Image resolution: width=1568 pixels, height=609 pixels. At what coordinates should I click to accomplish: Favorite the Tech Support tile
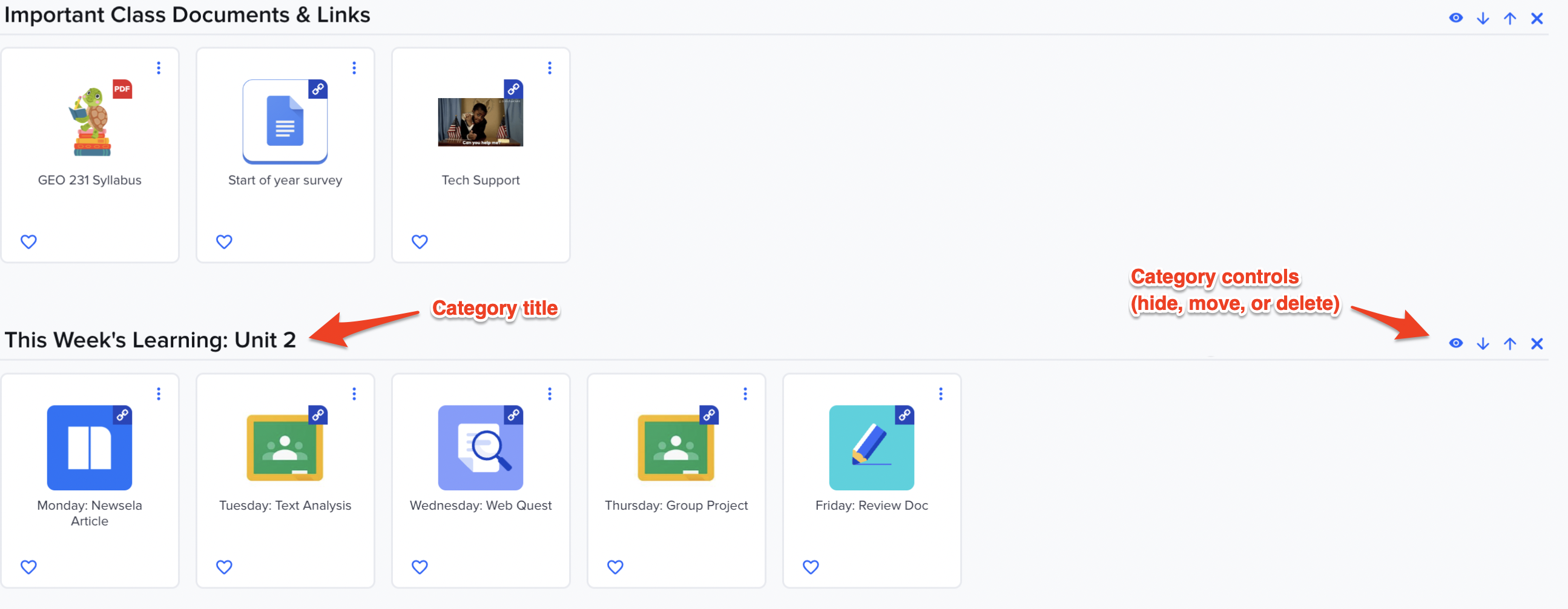point(420,242)
